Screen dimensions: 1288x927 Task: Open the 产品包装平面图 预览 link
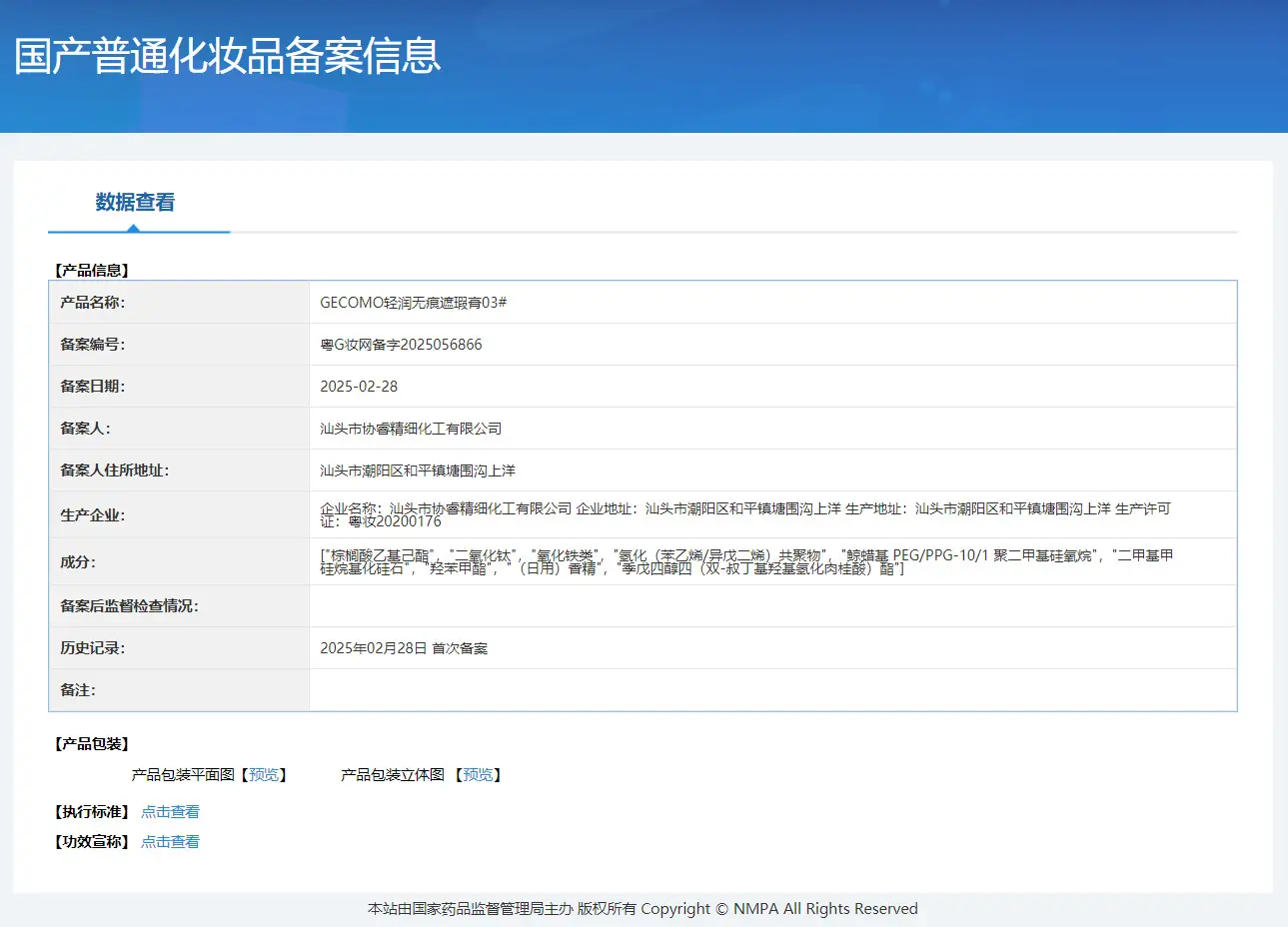point(264,775)
